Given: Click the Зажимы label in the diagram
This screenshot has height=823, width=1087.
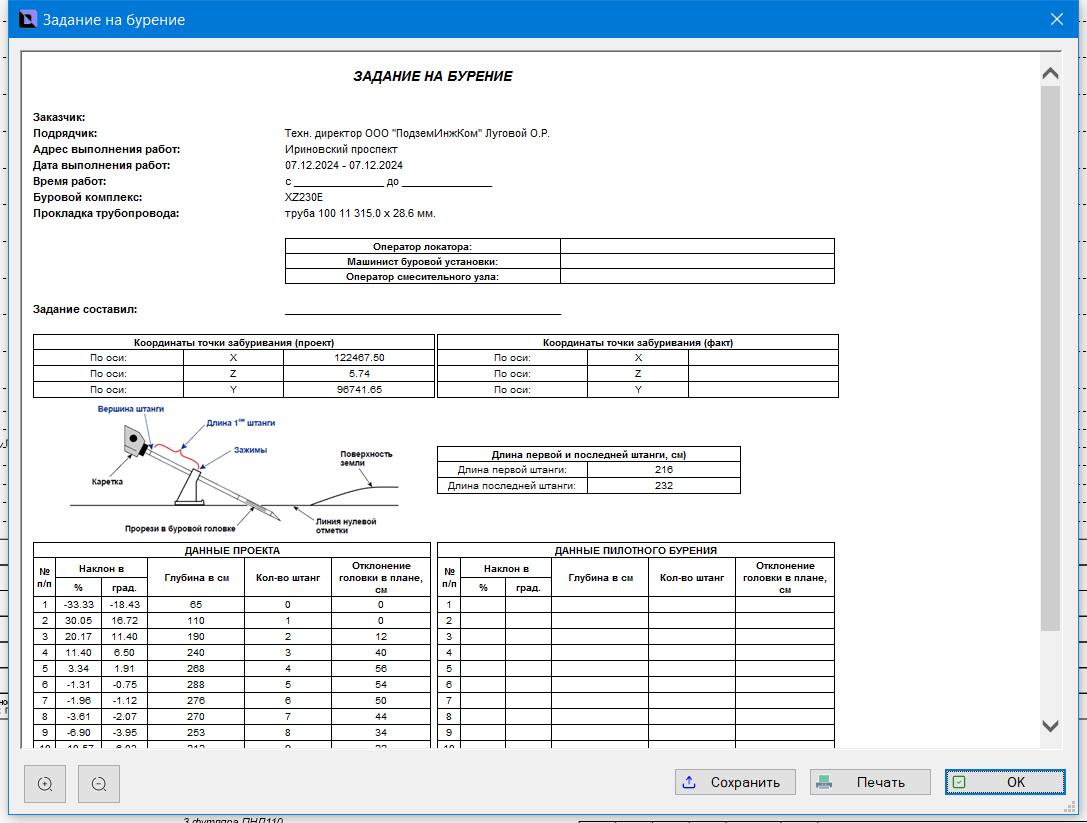Looking at the screenshot, I should [250, 450].
